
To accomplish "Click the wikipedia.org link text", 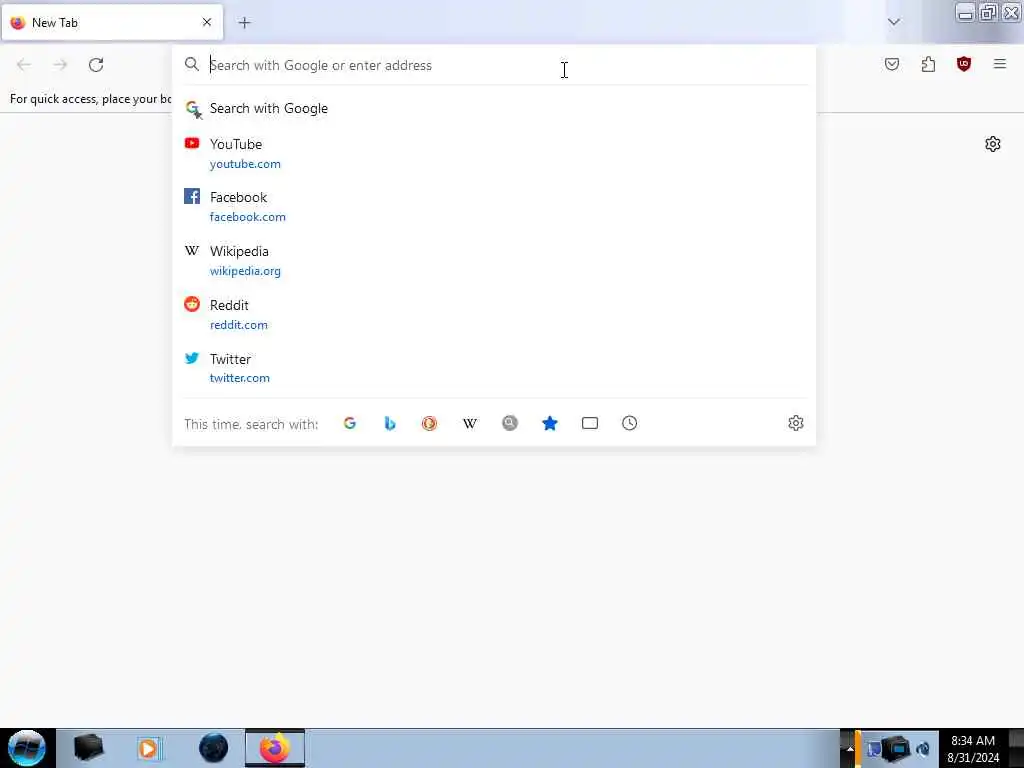I will click(245, 271).
